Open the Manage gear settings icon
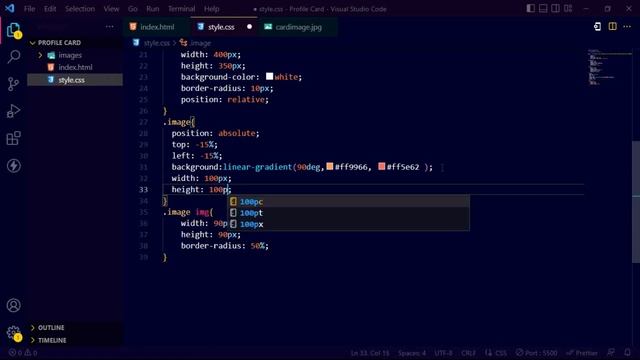The image size is (640, 360). coord(13,333)
